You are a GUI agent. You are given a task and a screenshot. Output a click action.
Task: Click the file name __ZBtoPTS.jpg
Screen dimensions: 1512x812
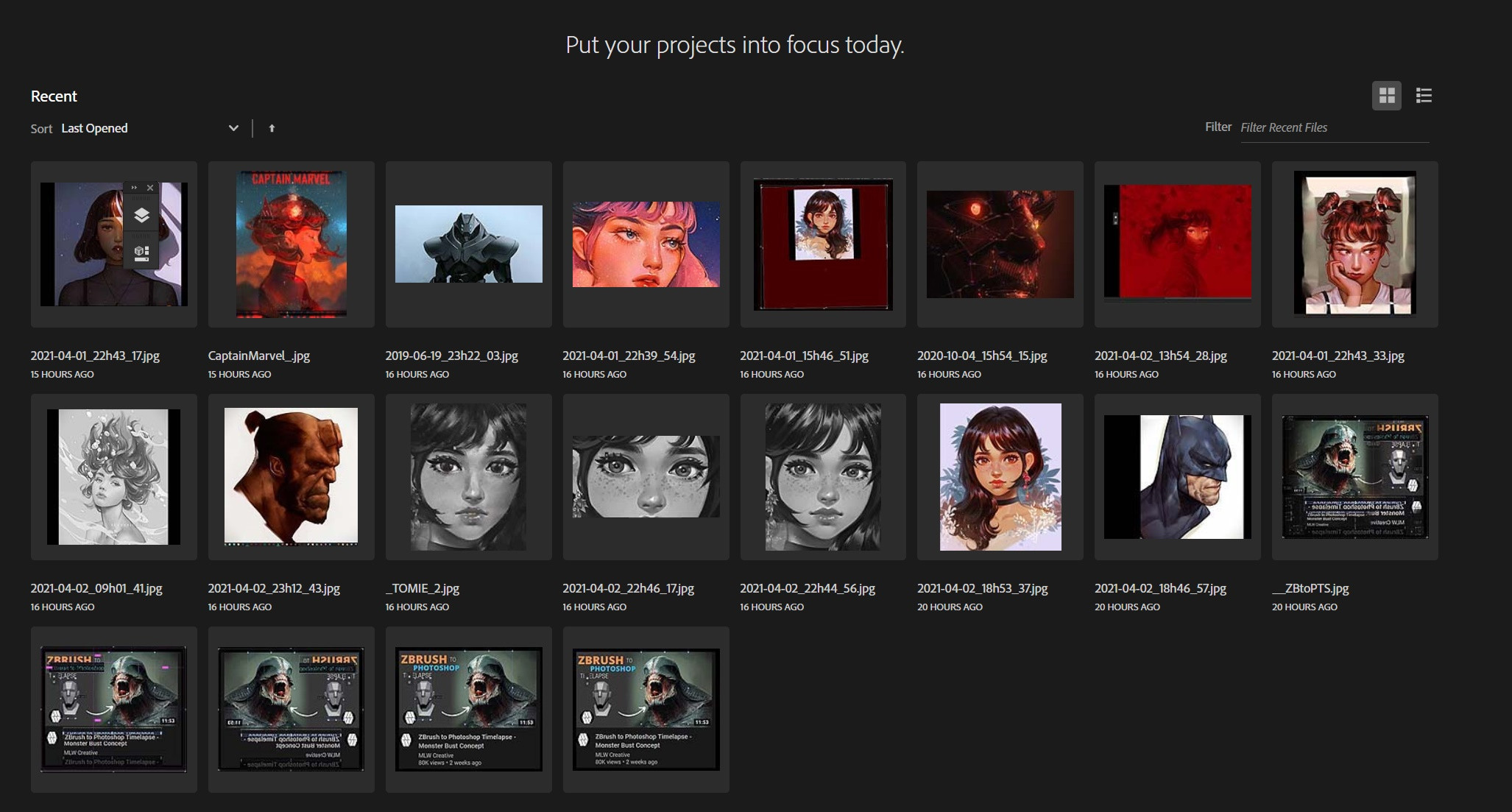(1310, 588)
